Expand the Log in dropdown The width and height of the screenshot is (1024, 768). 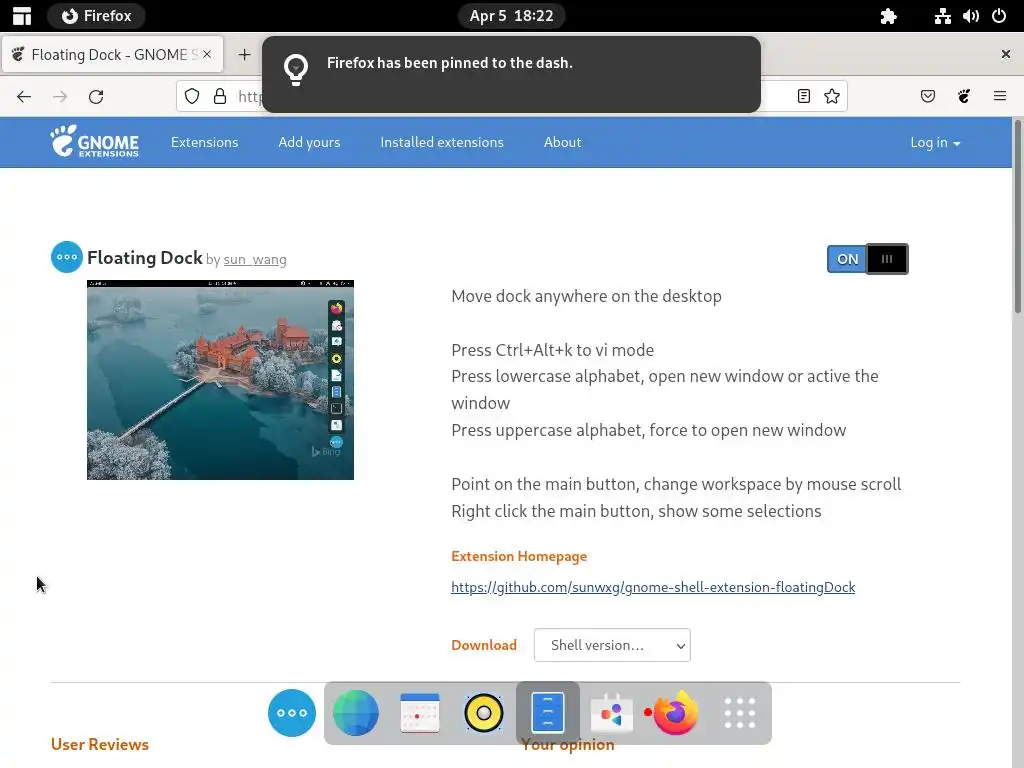pyautogui.click(x=935, y=142)
